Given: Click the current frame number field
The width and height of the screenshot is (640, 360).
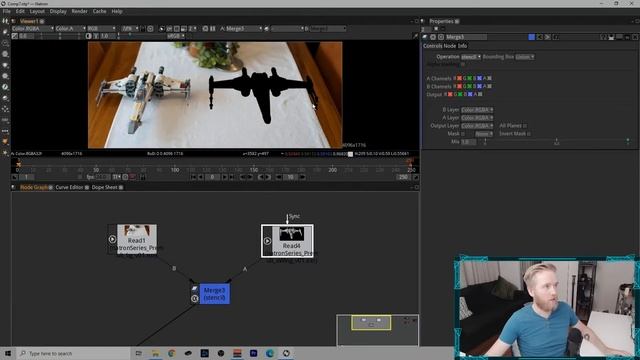Looking at the screenshot, I should [x=212, y=177].
